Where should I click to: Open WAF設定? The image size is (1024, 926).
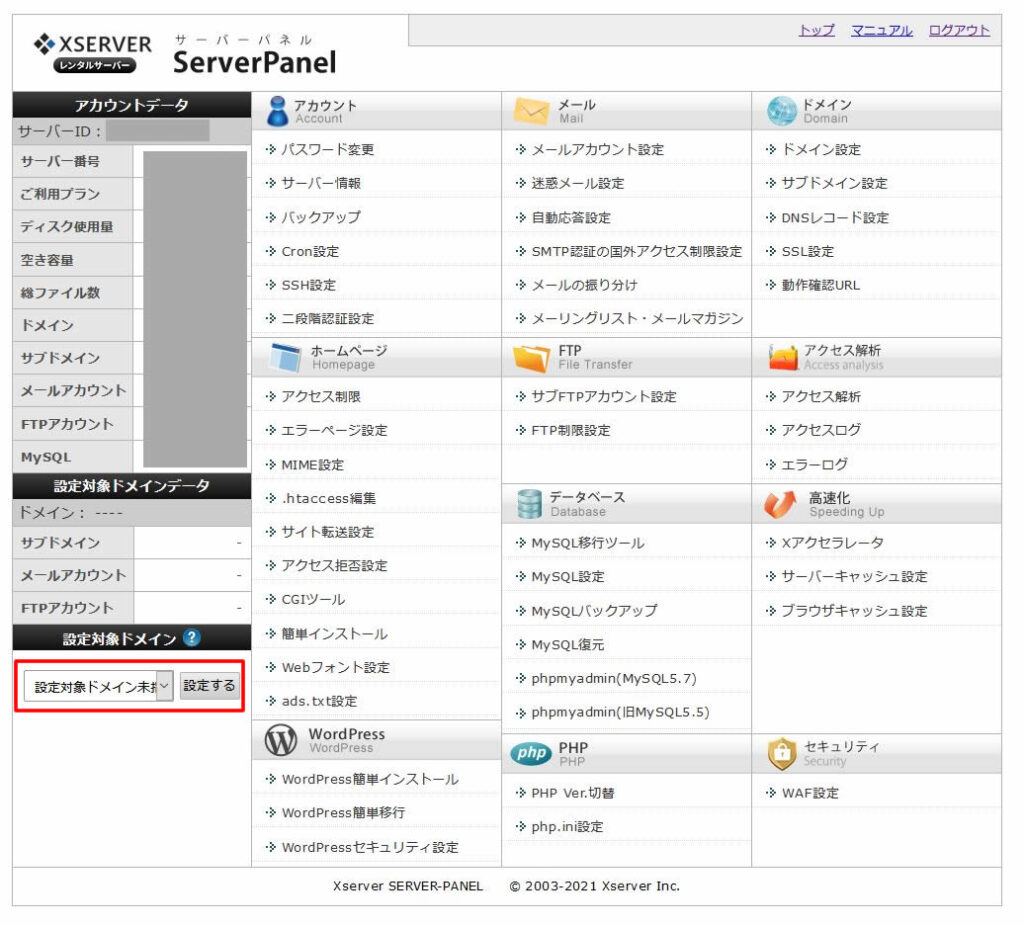pos(810,793)
